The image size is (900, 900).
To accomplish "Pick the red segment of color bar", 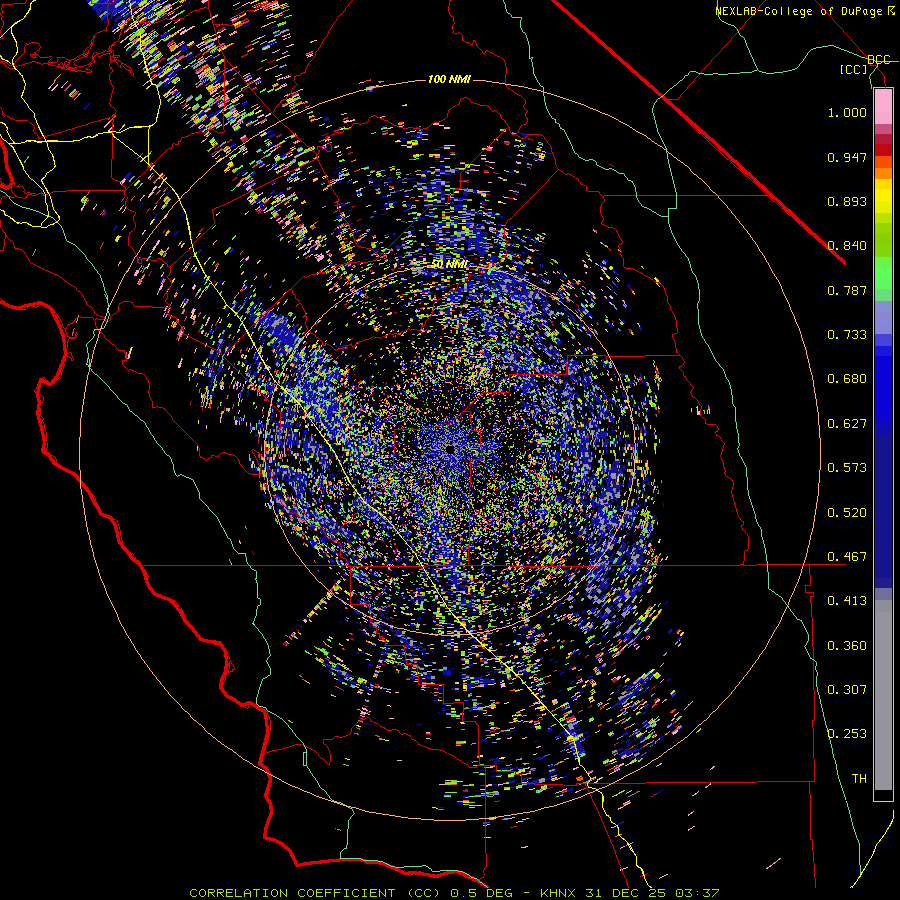I will 883,150.
